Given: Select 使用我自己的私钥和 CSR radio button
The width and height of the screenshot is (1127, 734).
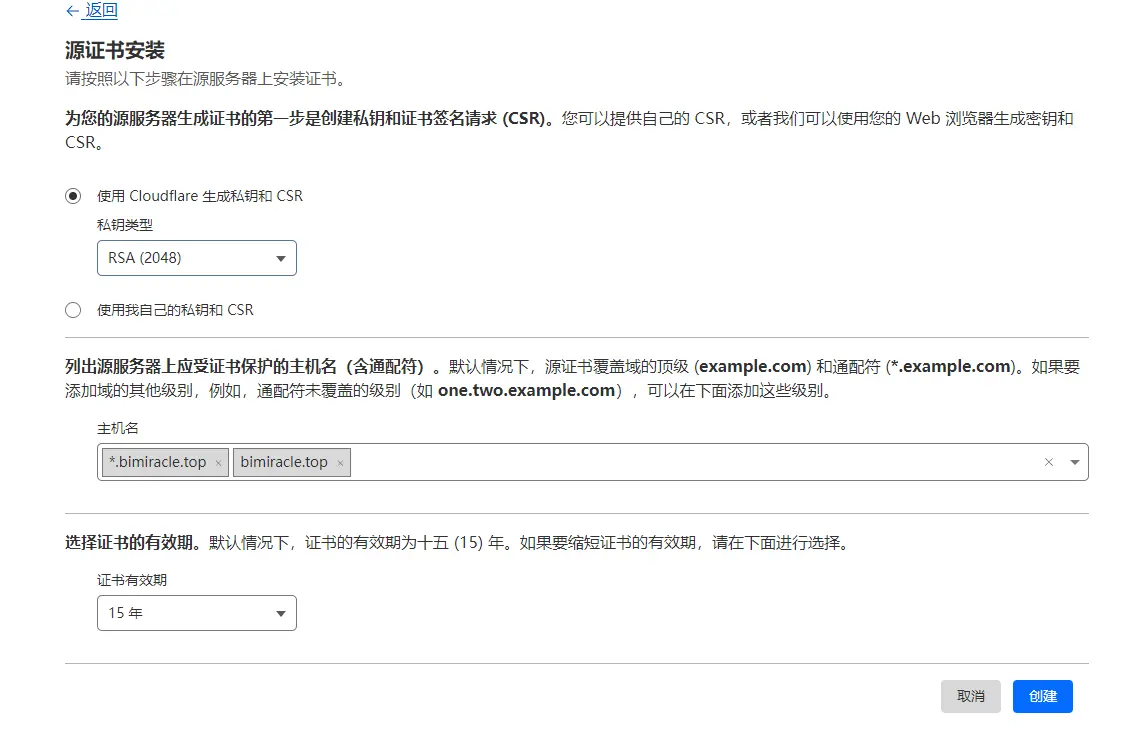Looking at the screenshot, I should click(73, 310).
